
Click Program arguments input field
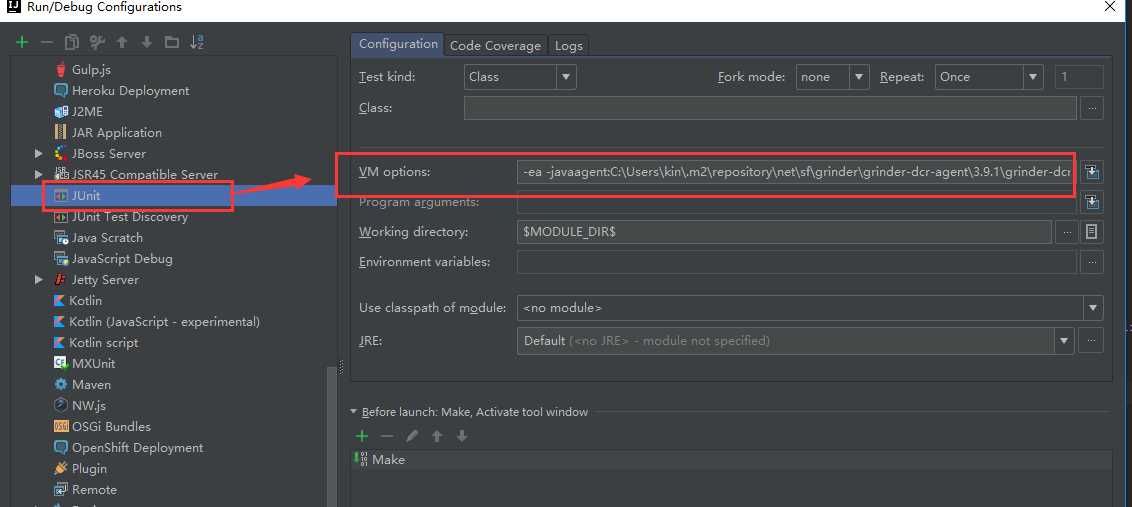[x=797, y=202]
